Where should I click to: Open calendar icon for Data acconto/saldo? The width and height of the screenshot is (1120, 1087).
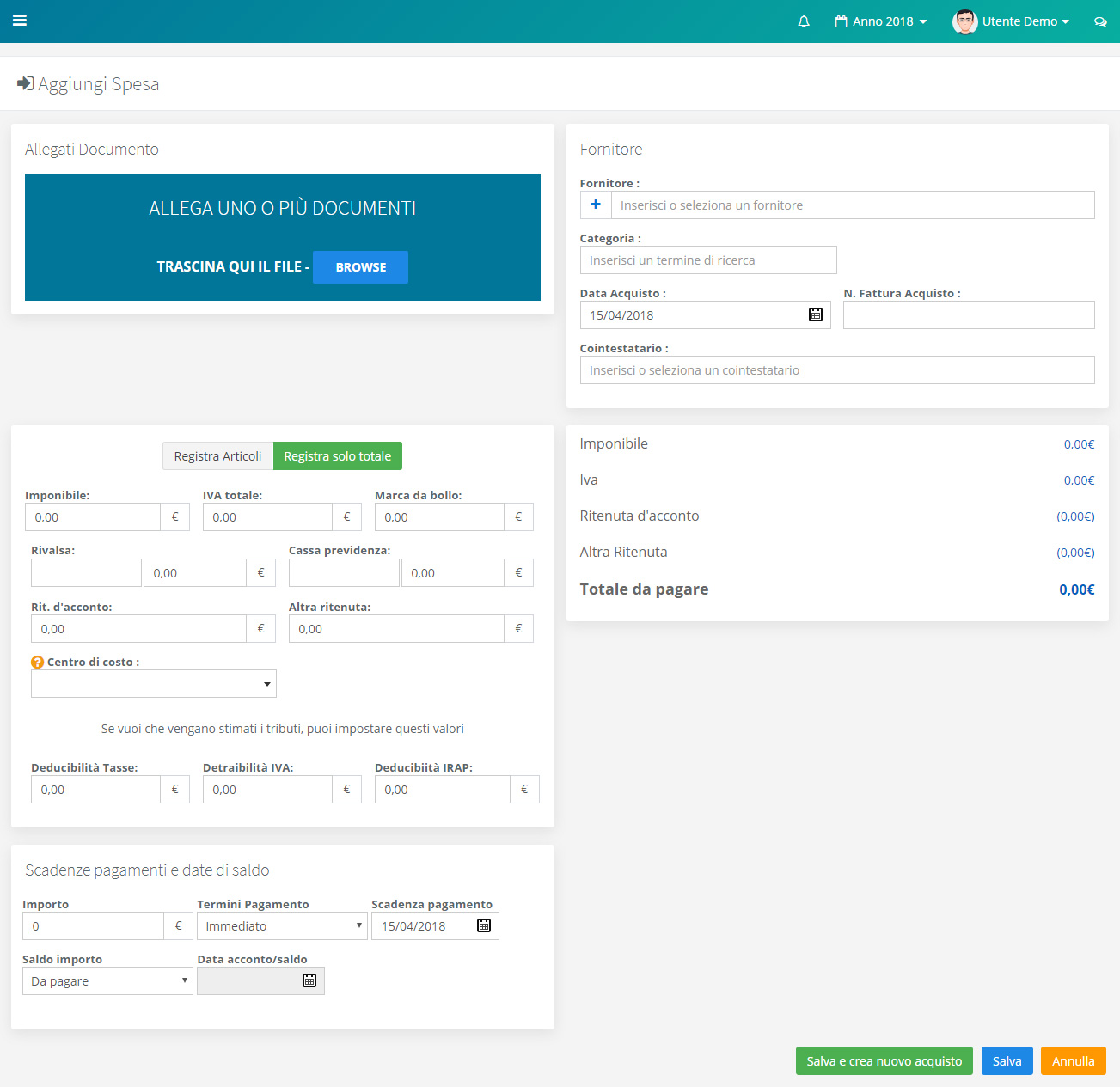309,980
